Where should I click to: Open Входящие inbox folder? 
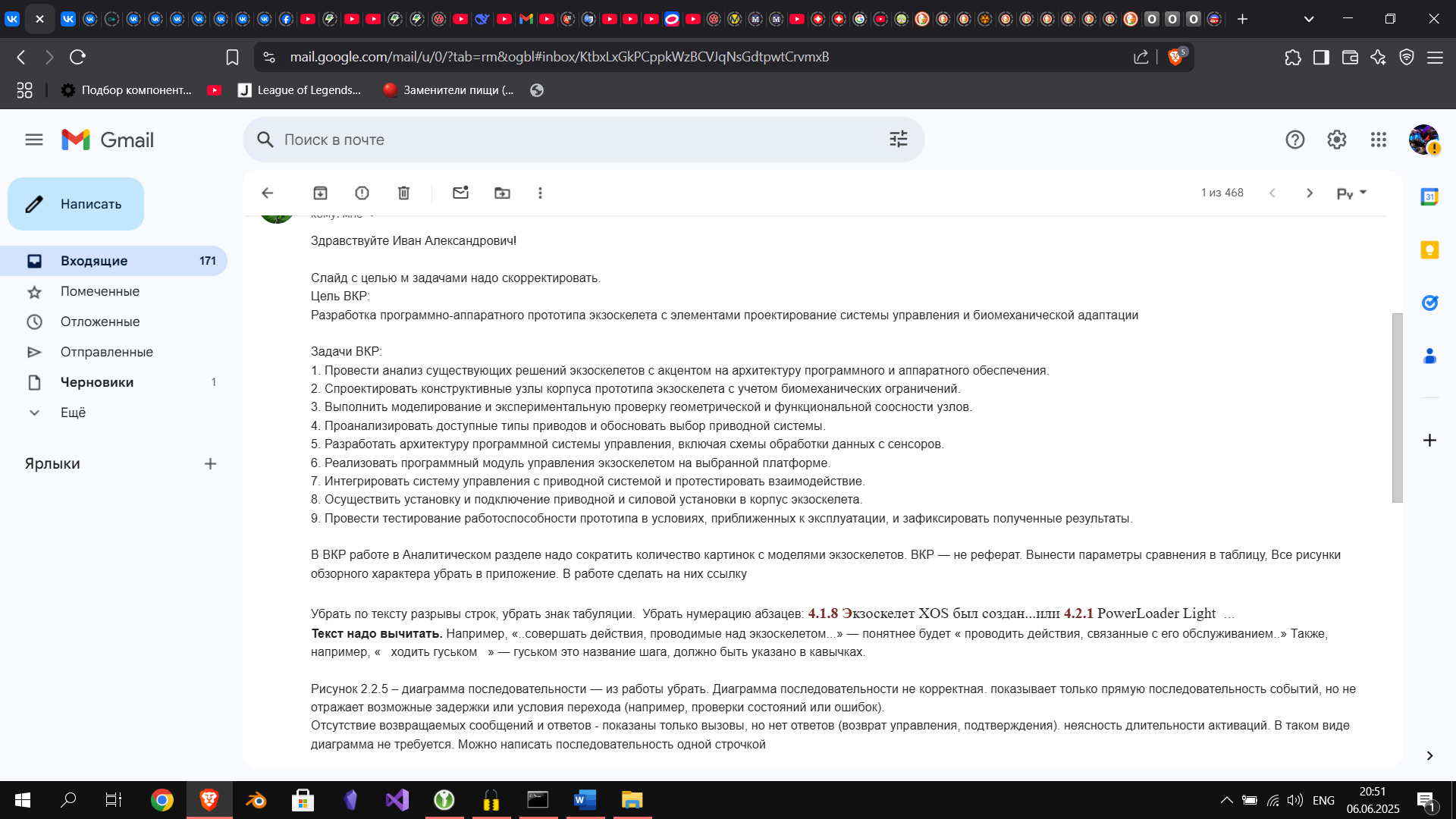coord(114,261)
